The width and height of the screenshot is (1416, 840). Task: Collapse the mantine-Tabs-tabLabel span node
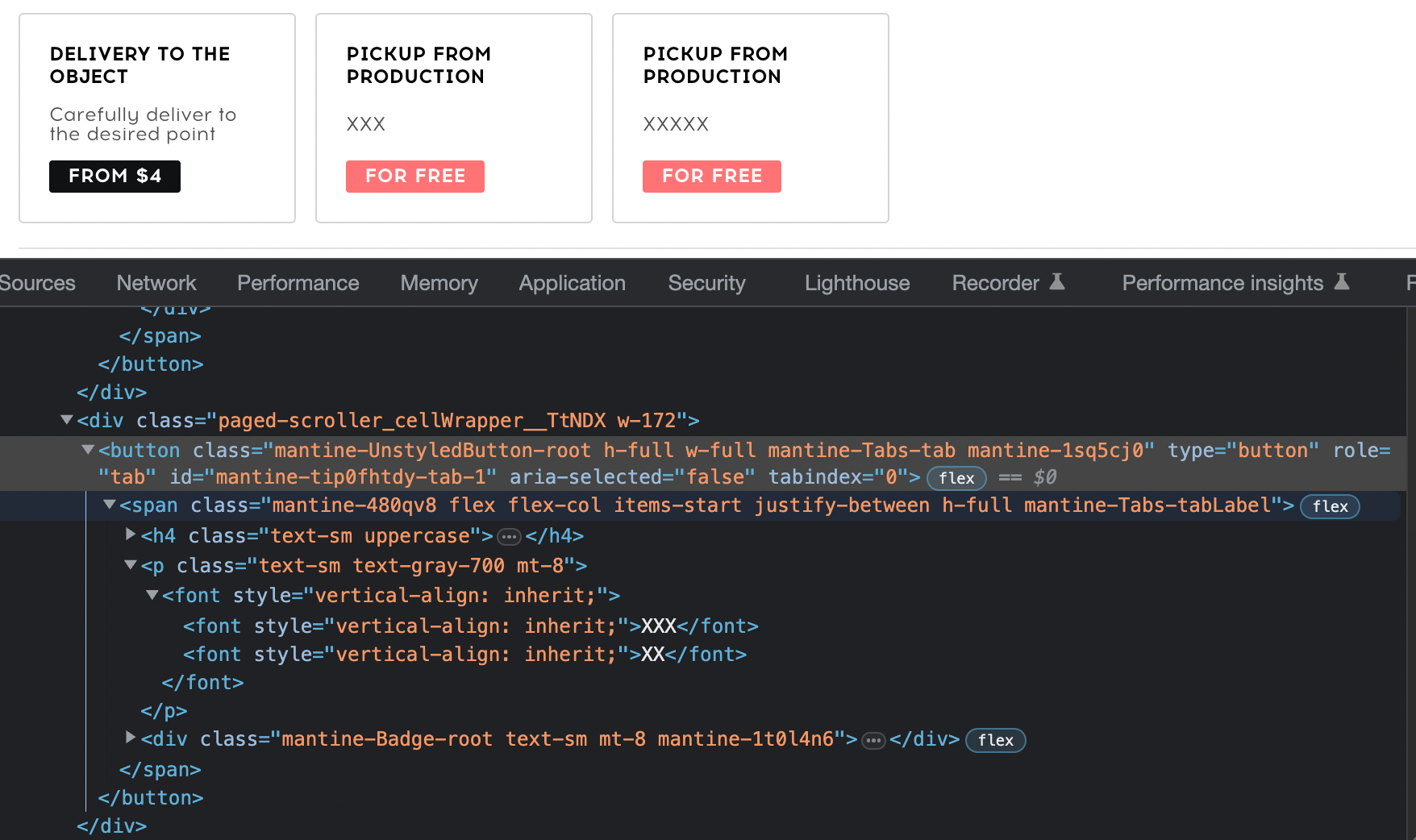tap(109, 505)
